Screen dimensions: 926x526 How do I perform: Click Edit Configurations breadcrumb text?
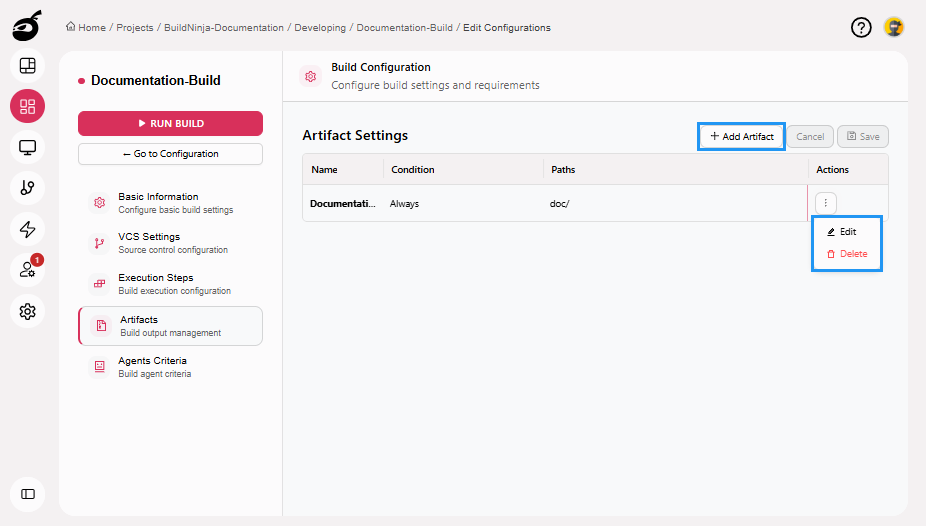click(507, 27)
